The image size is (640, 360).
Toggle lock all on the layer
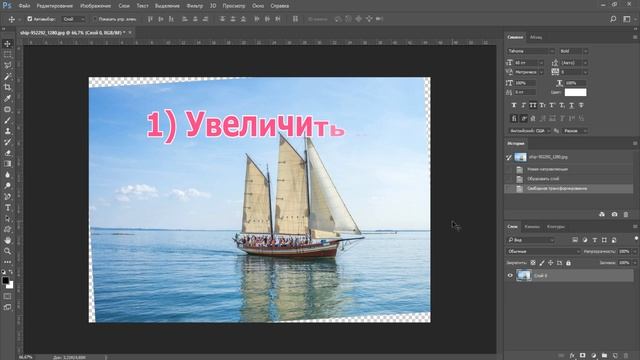[568, 263]
